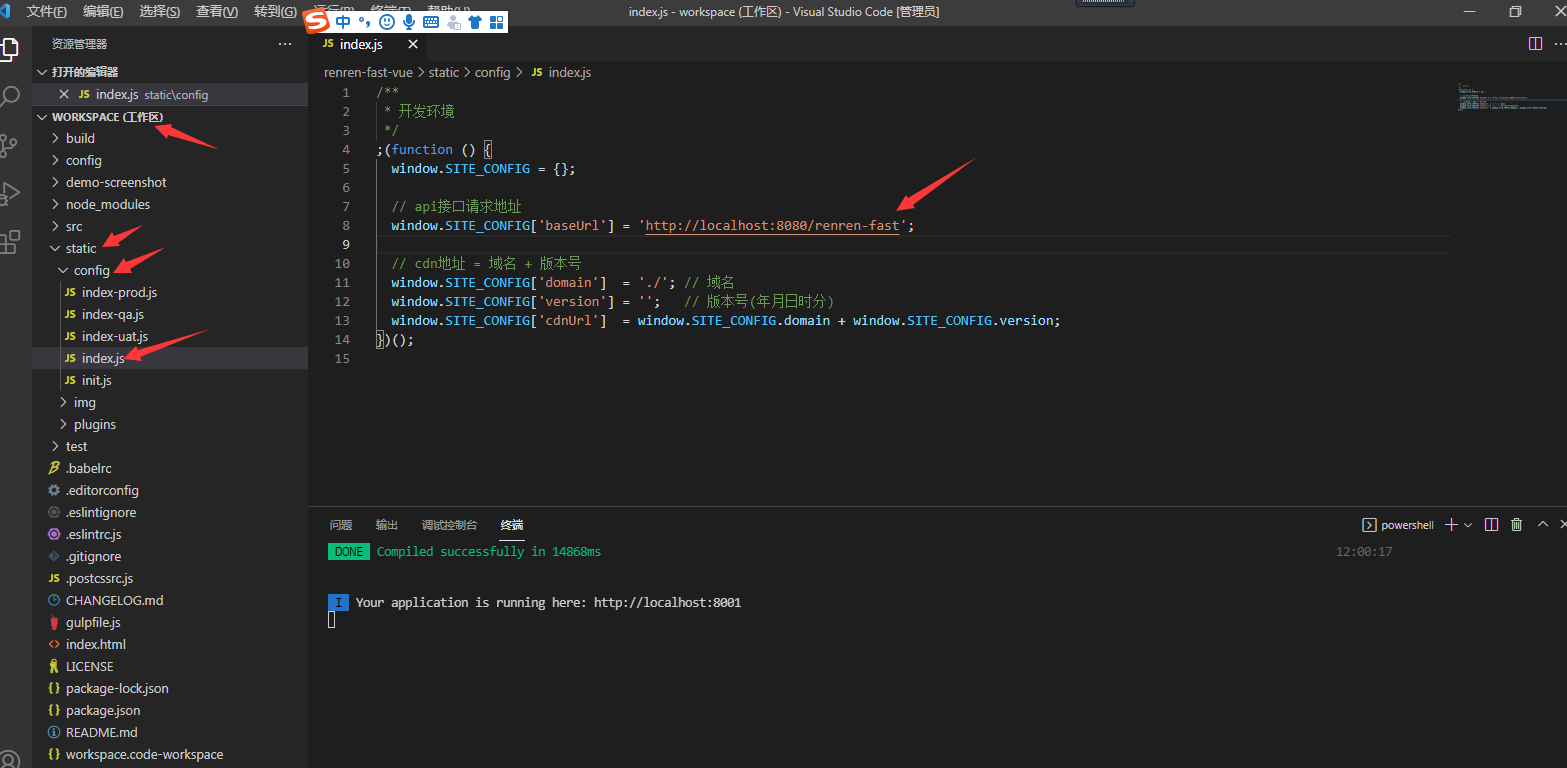Collapse the 打开的编辑器 section
Screen dimensions: 1567x768
pyautogui.click(x=170, y=72)
